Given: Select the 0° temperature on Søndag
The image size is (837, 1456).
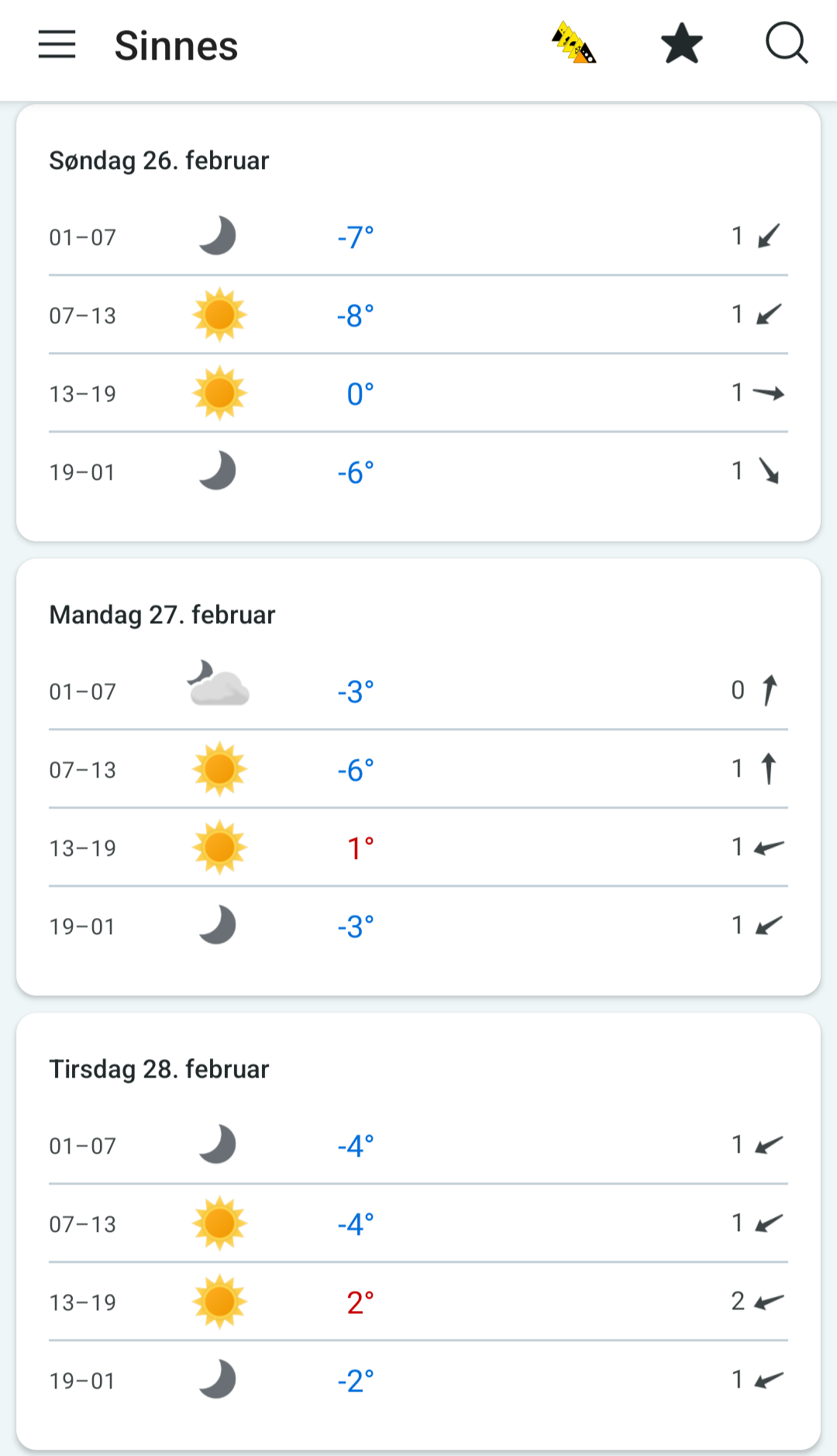Looking at the screenshot, I should point(360,394).
